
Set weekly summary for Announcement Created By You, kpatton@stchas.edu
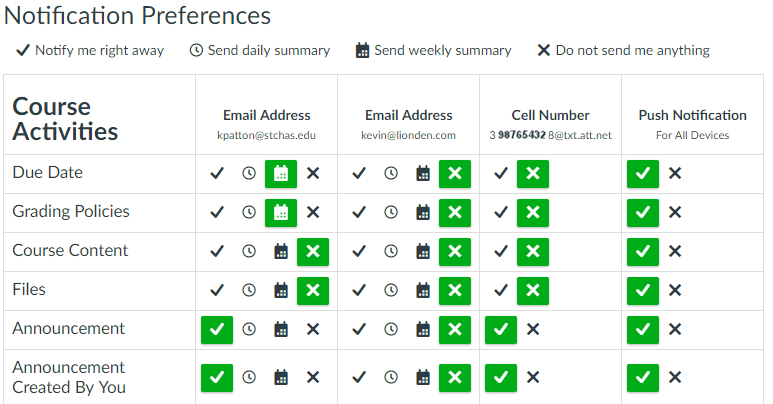click(x=281, y=377)
